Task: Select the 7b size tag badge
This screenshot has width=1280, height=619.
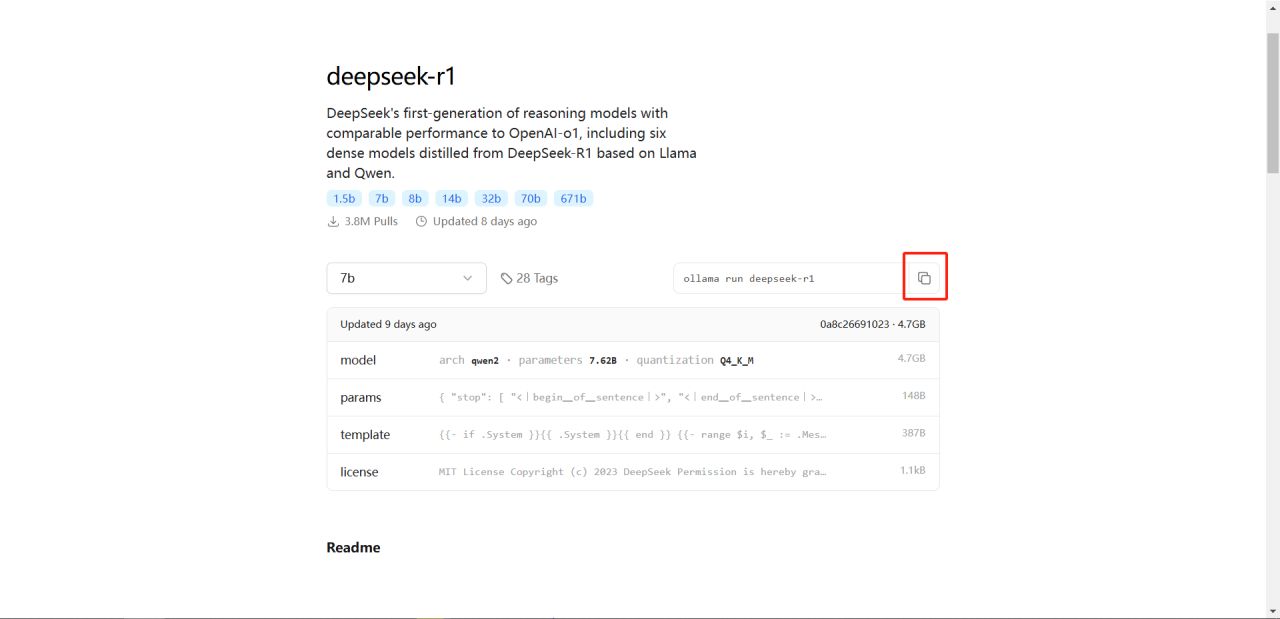Action: click(x=381, y=199)
